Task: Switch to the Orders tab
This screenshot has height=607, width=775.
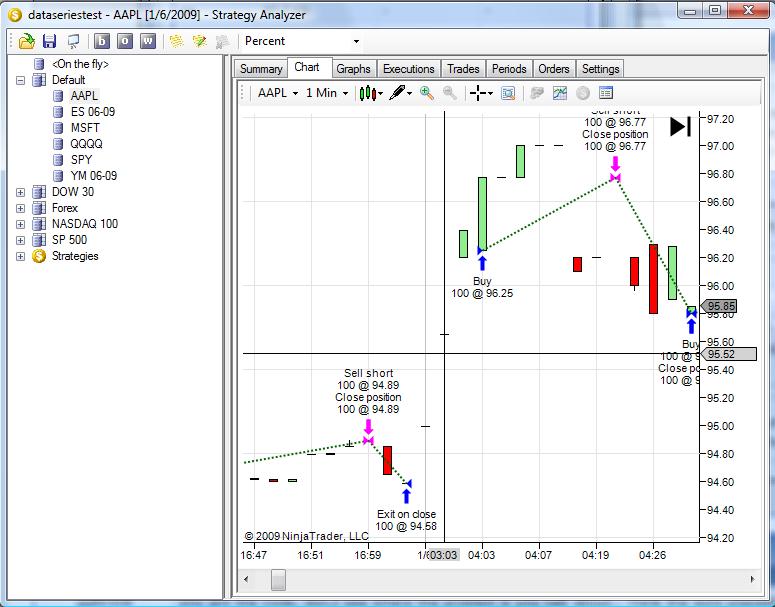Action: coord(554,69)
